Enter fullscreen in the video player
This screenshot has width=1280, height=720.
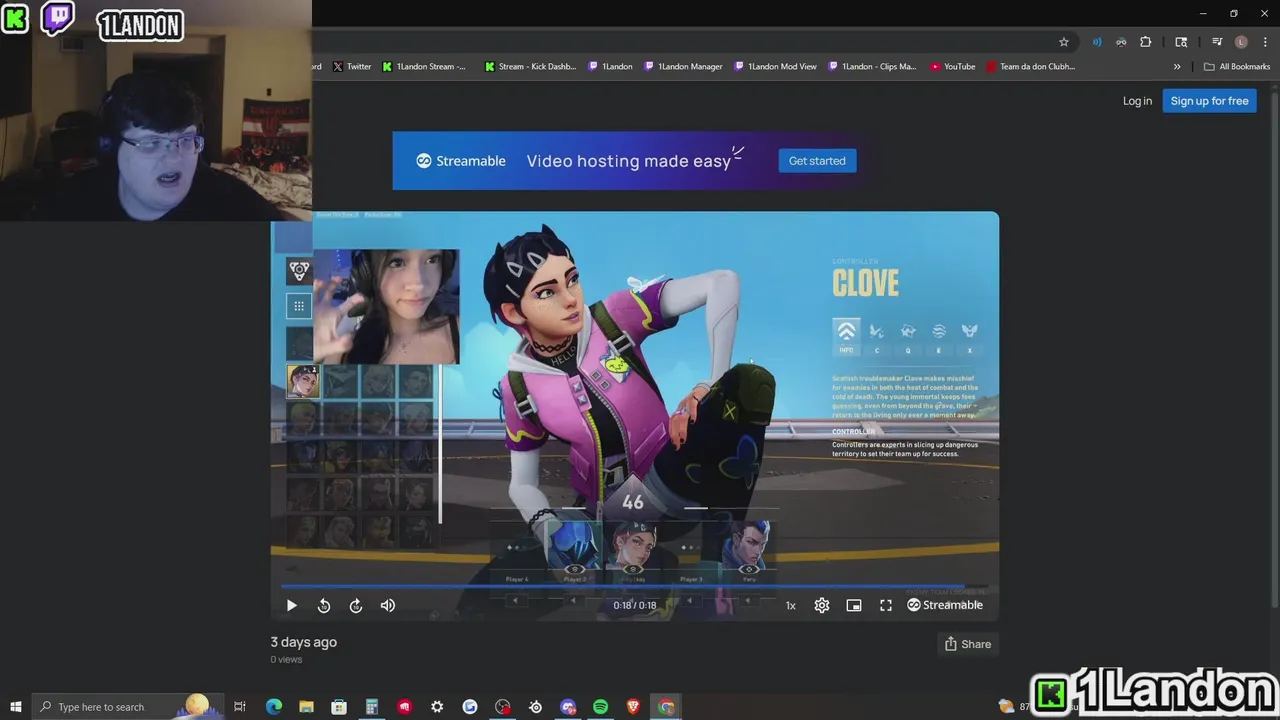click(886, 605)
